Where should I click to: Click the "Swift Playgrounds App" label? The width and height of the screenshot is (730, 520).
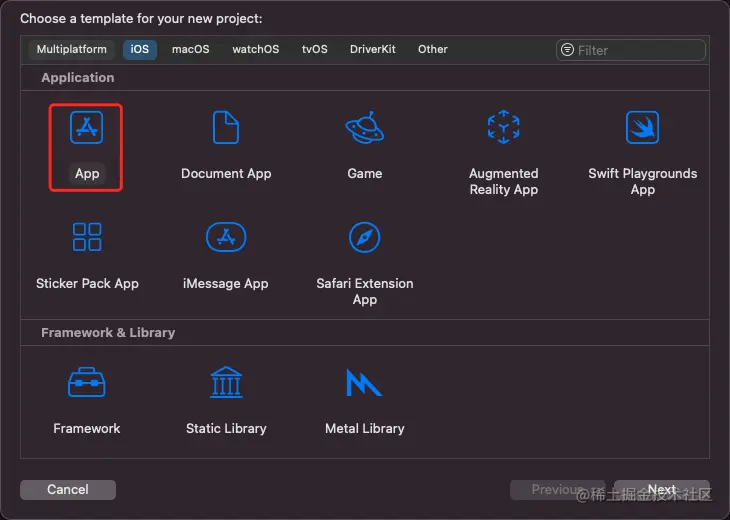pos(642,182)
